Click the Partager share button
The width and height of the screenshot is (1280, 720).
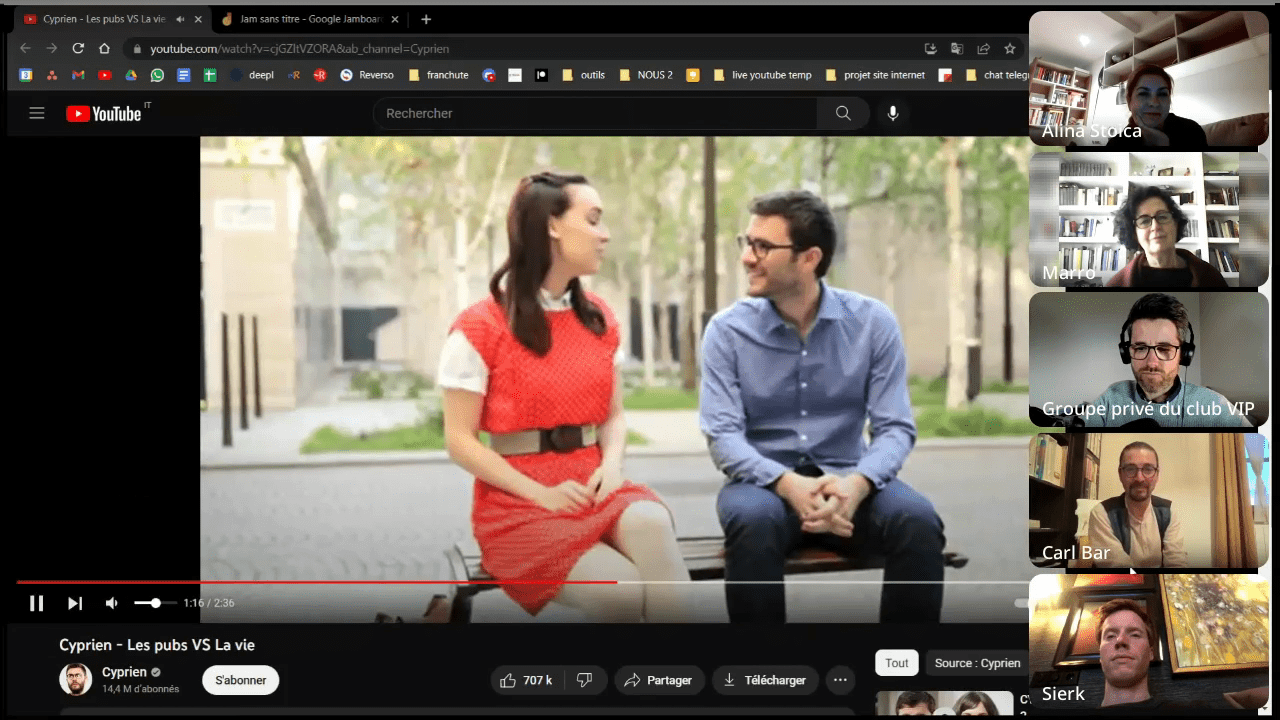coord(659,680)
